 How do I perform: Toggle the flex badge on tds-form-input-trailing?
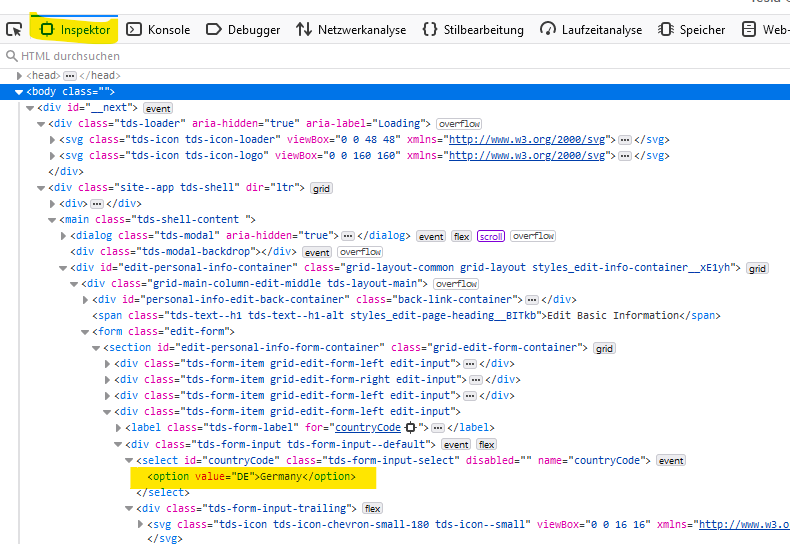pos(373,509)
